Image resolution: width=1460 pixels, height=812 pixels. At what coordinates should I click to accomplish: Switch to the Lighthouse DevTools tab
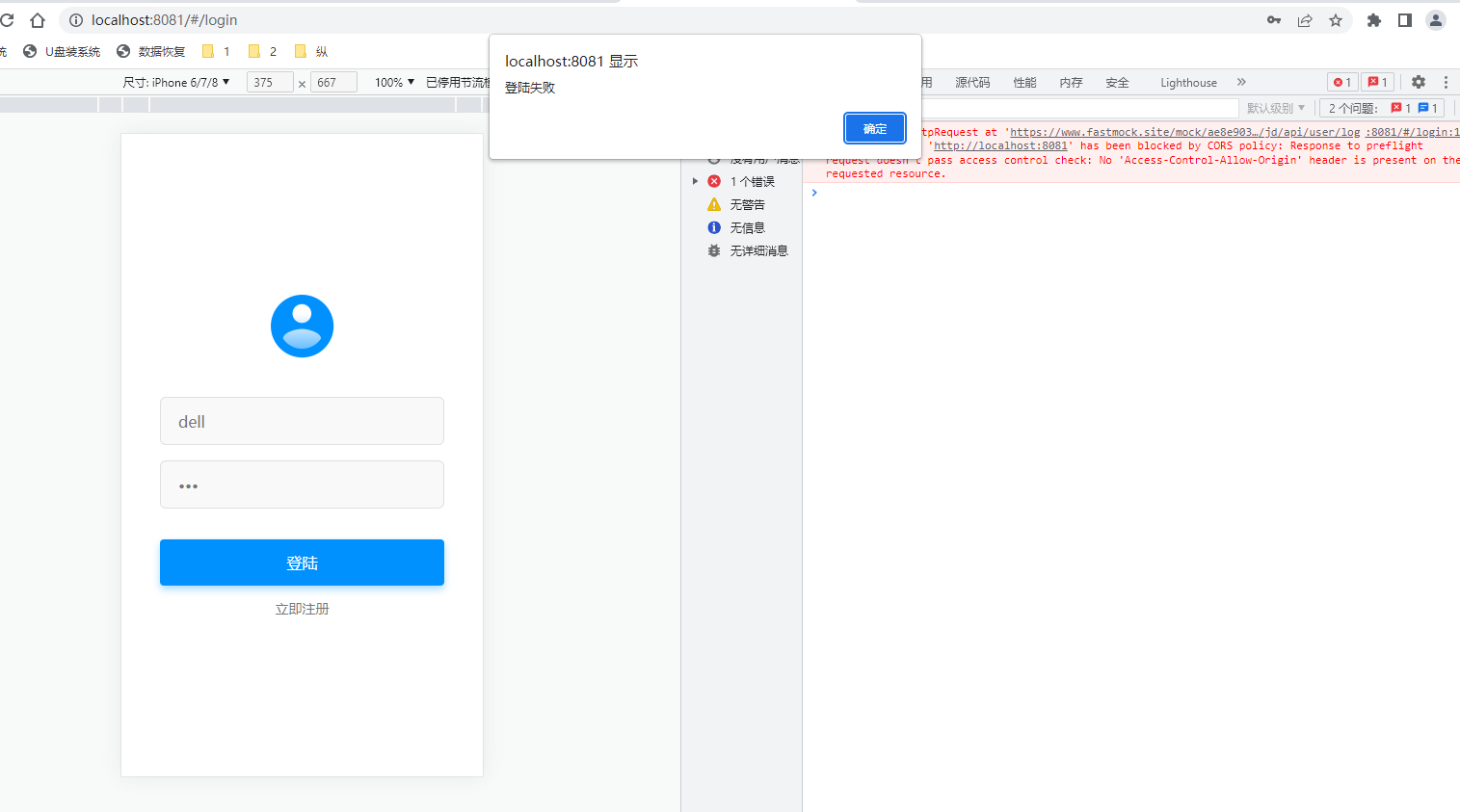pos(1188,83)
